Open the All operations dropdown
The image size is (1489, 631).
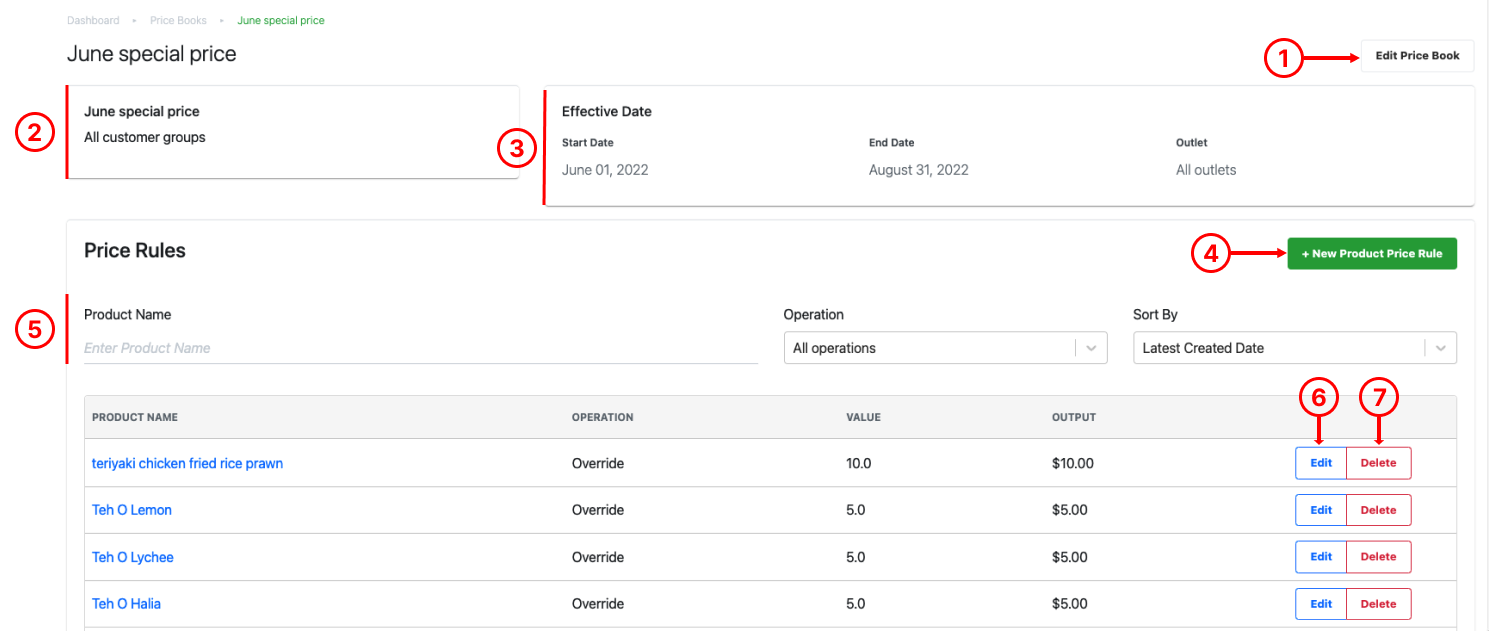(x=946, y=348)
